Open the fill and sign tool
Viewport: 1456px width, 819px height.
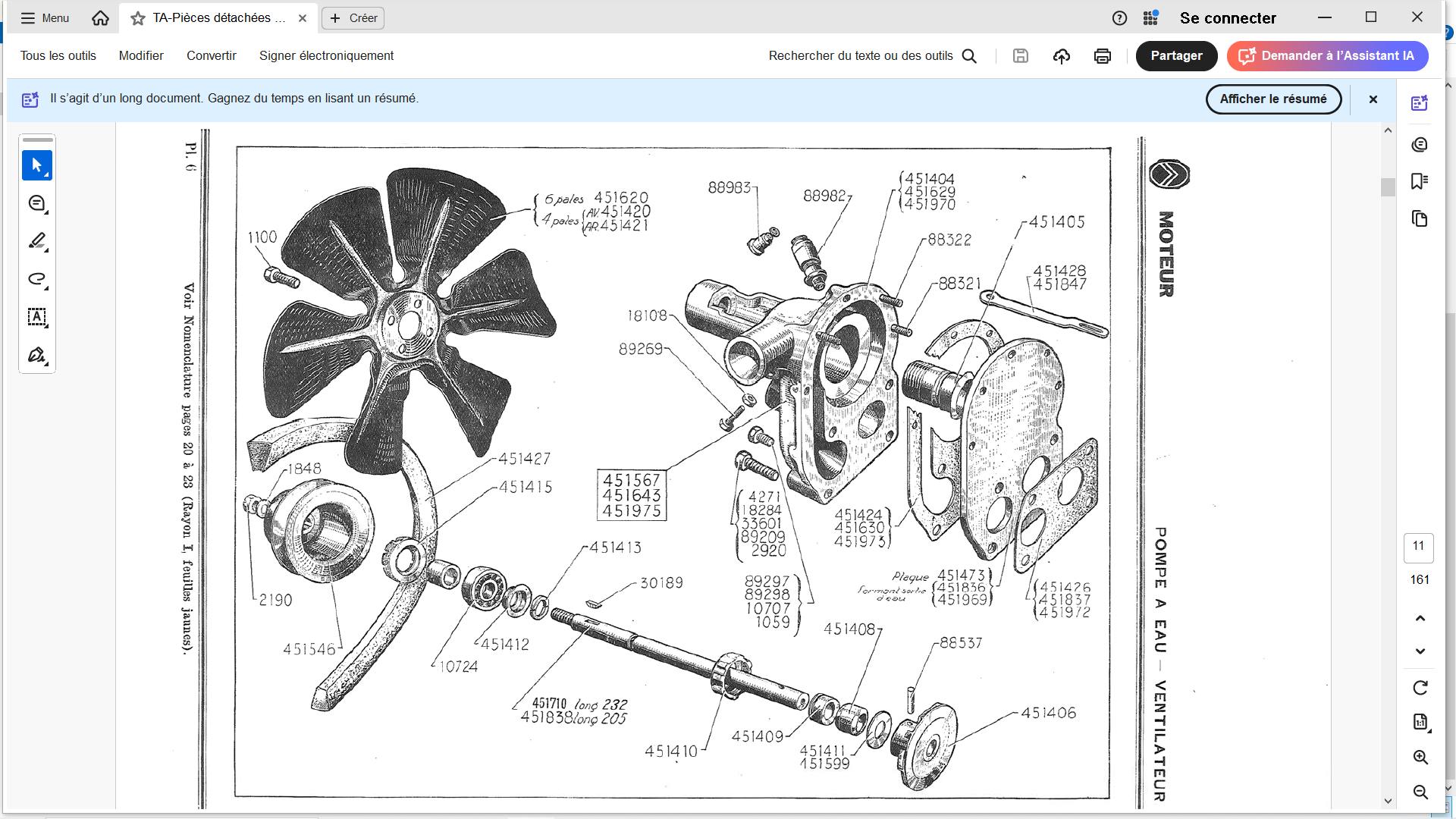coord(36,355)
